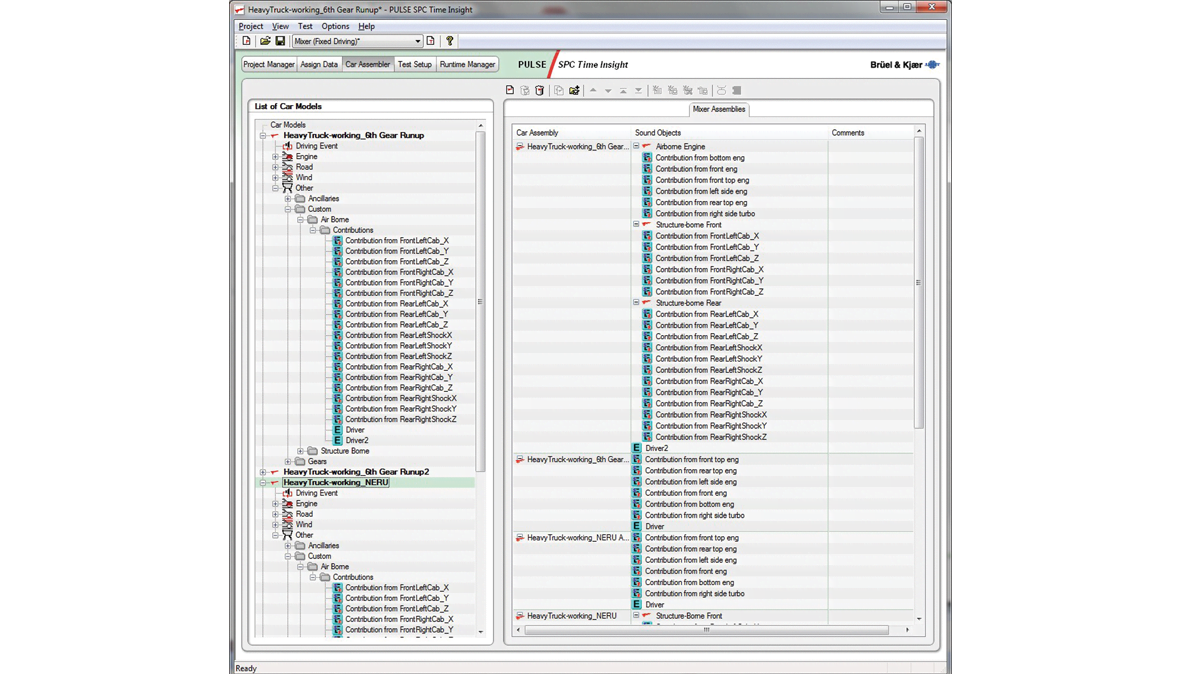Screen dimensions: 1180x674
Task: Open a project with the folder icon
Action: click(x=265, y=41)
